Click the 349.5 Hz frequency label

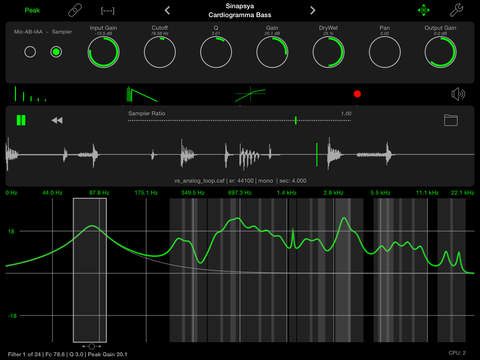click(193, 193)
